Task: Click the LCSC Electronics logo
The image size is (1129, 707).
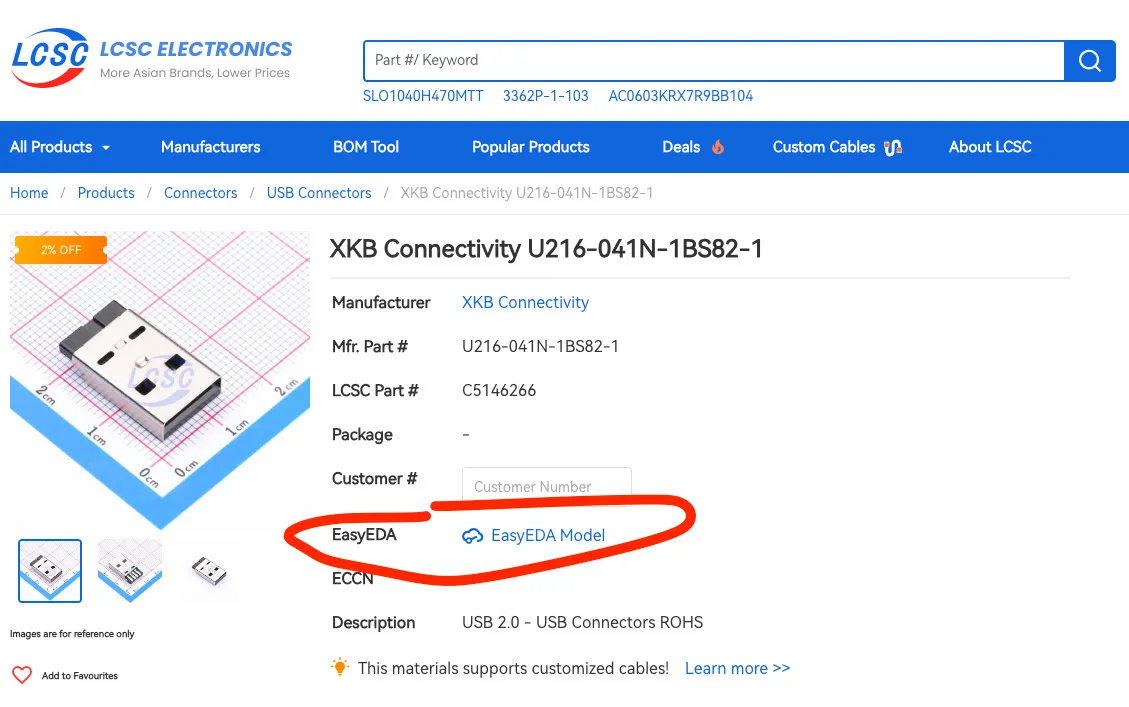Action: click(x=152, y=58)
